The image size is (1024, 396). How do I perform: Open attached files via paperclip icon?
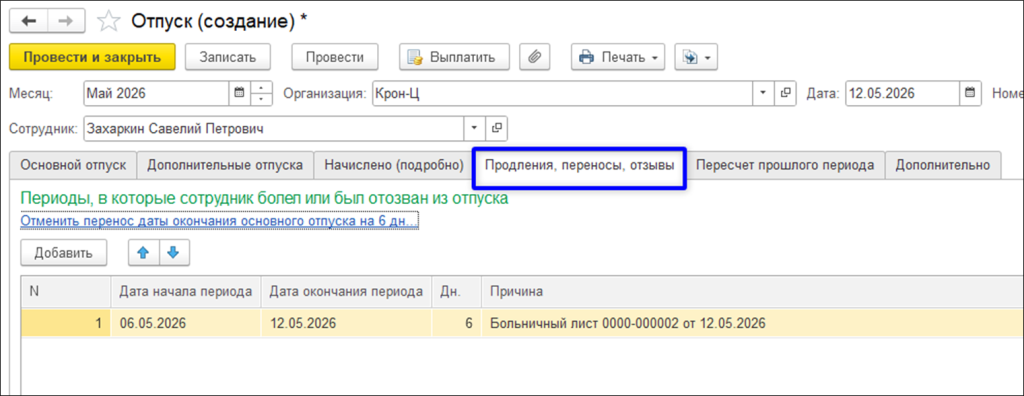pos(535,57)
